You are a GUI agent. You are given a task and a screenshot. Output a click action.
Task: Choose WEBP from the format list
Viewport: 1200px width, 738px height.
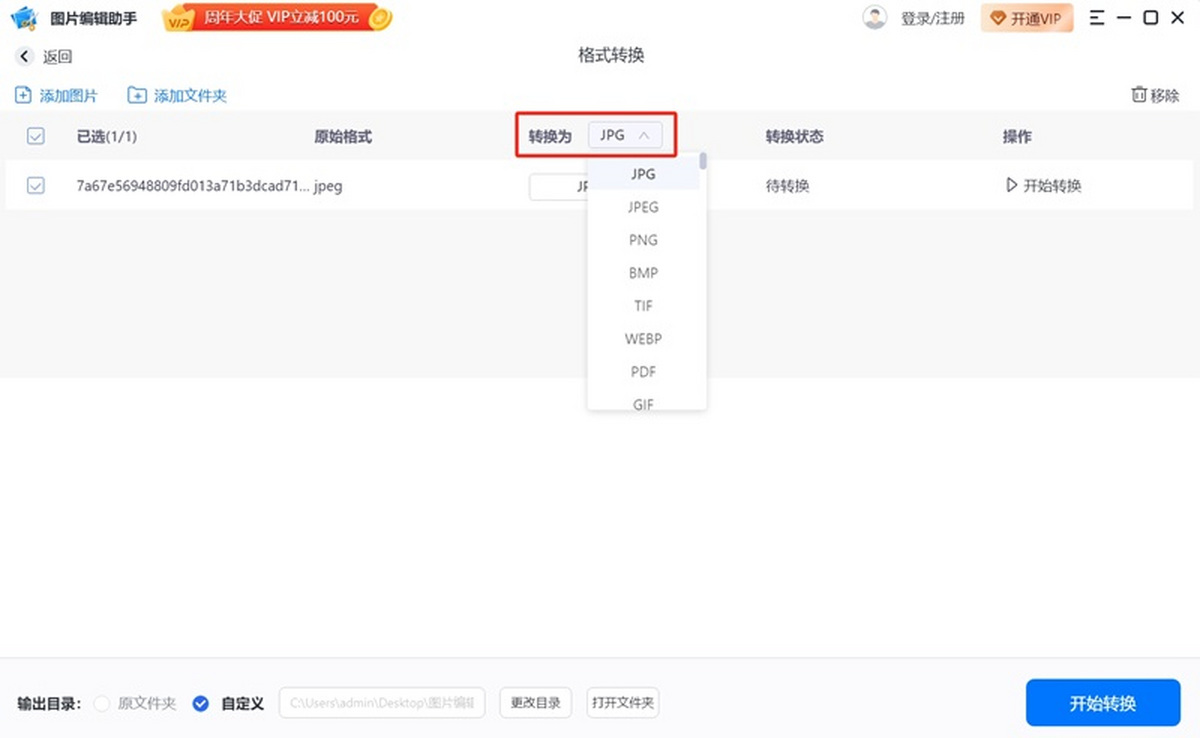(643, 339)
